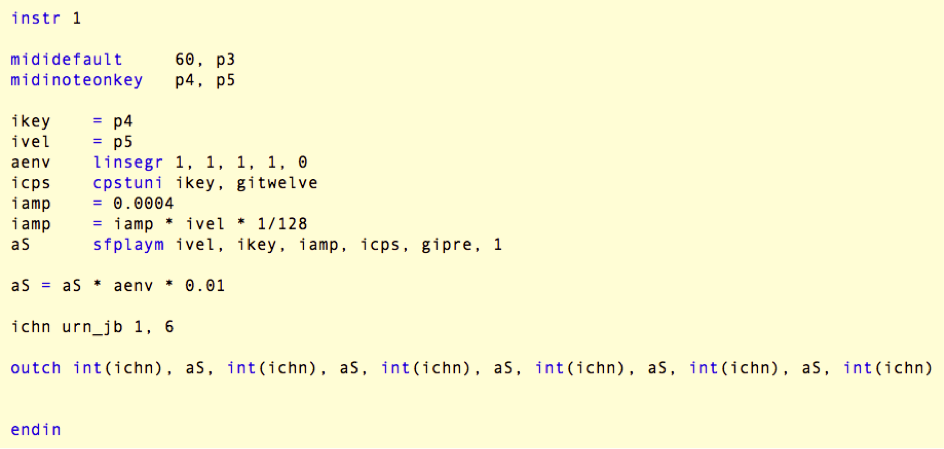Click the value 0.0004

pyautogui.click(x=143, y=203)
